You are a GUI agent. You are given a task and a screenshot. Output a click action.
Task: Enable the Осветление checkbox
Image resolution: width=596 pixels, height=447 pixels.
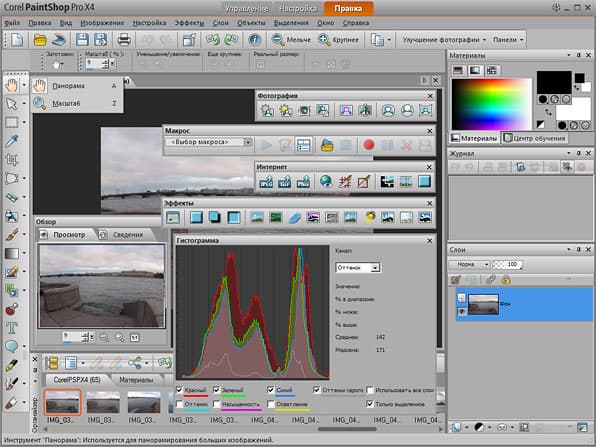click(x=271, y=404)
